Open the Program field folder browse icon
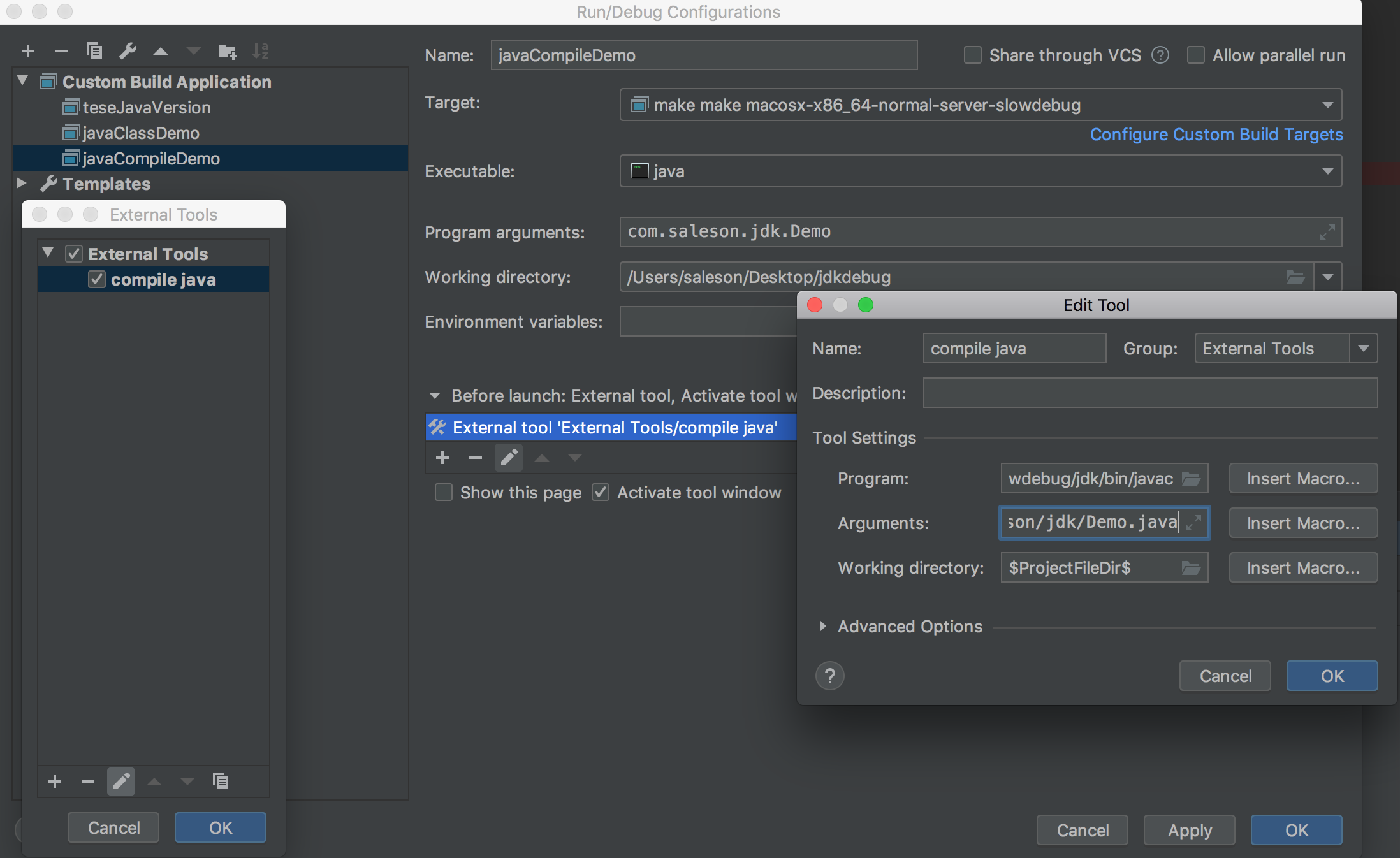The image size is (1400, 858). point(1191,479)
